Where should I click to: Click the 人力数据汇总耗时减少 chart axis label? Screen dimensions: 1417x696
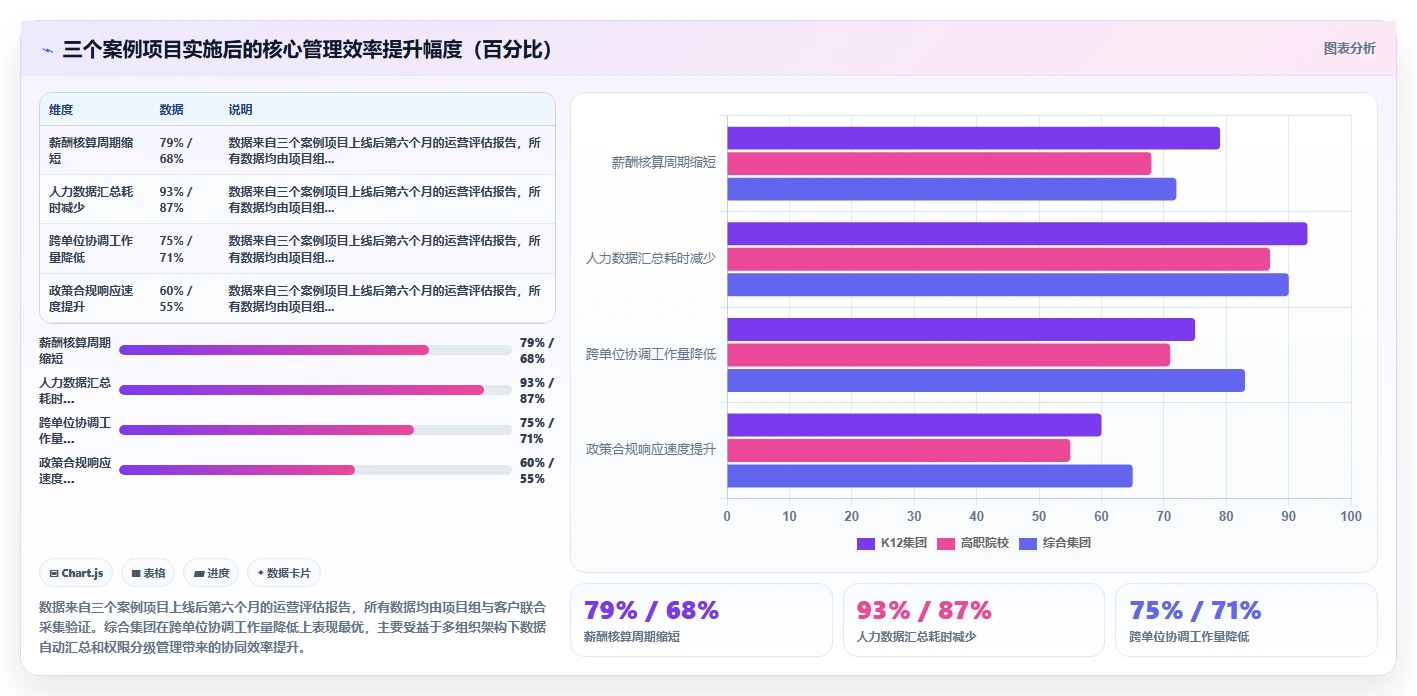[x=651, y=258]
